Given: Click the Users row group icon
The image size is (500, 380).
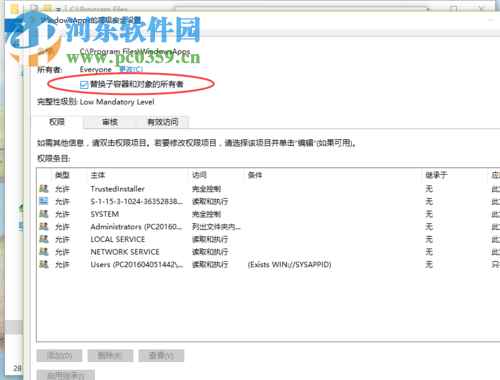Looking at the screenshot, I should [44, 264].
